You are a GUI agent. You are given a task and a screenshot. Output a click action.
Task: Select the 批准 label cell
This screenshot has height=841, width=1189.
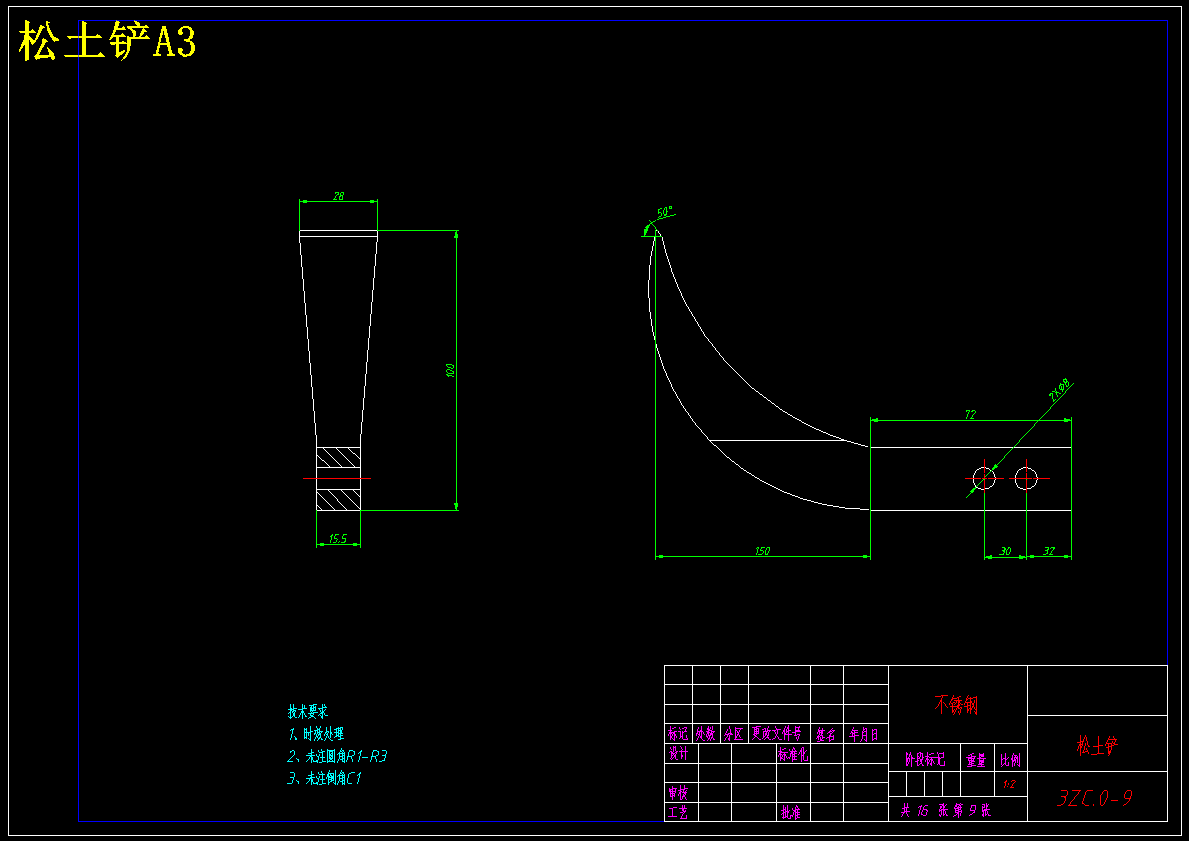(x=791, y=812)
